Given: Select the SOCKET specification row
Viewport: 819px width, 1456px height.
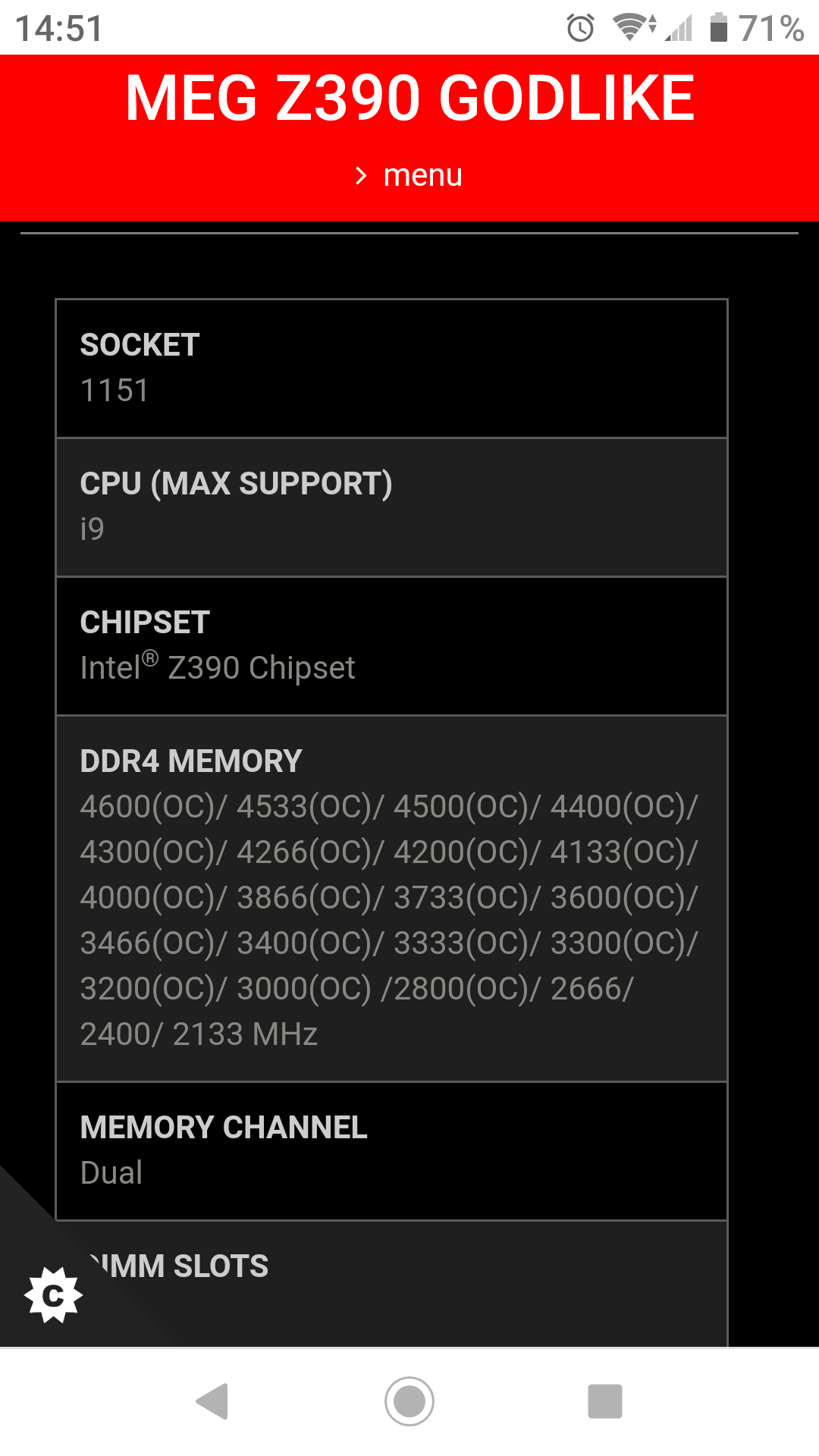Looking at the screenshot, I should coord(391,369).
